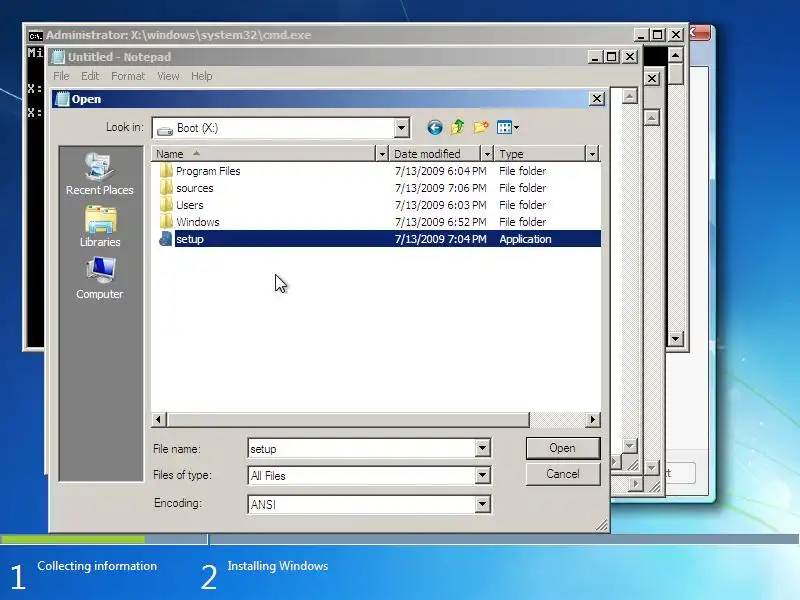
Task: Sort by the Date modified column header
Action: click(x=435, y=154)
